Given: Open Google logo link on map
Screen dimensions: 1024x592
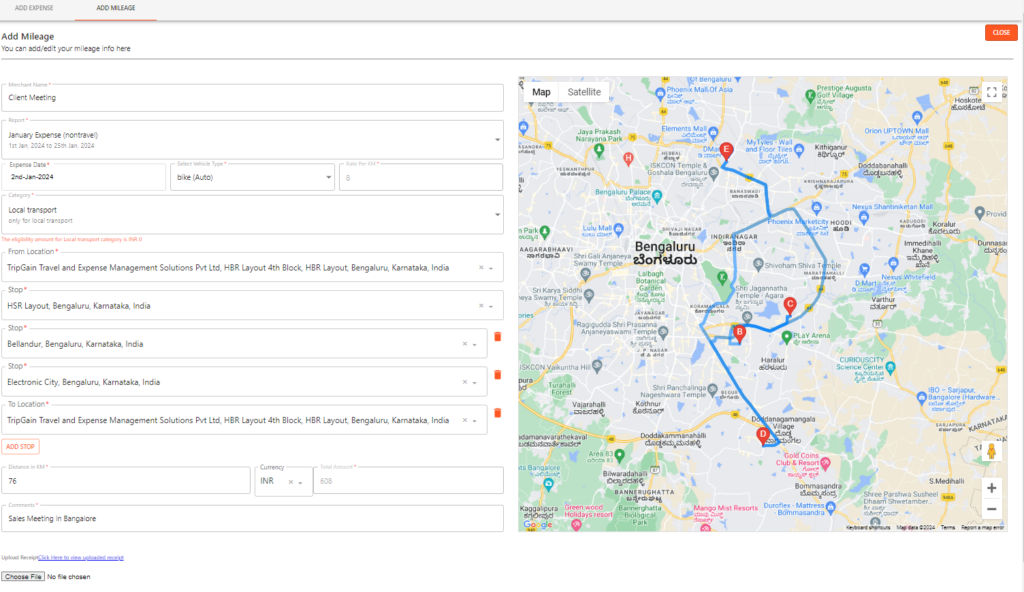Looking at the screenshot, I should (x=537, y=525).
